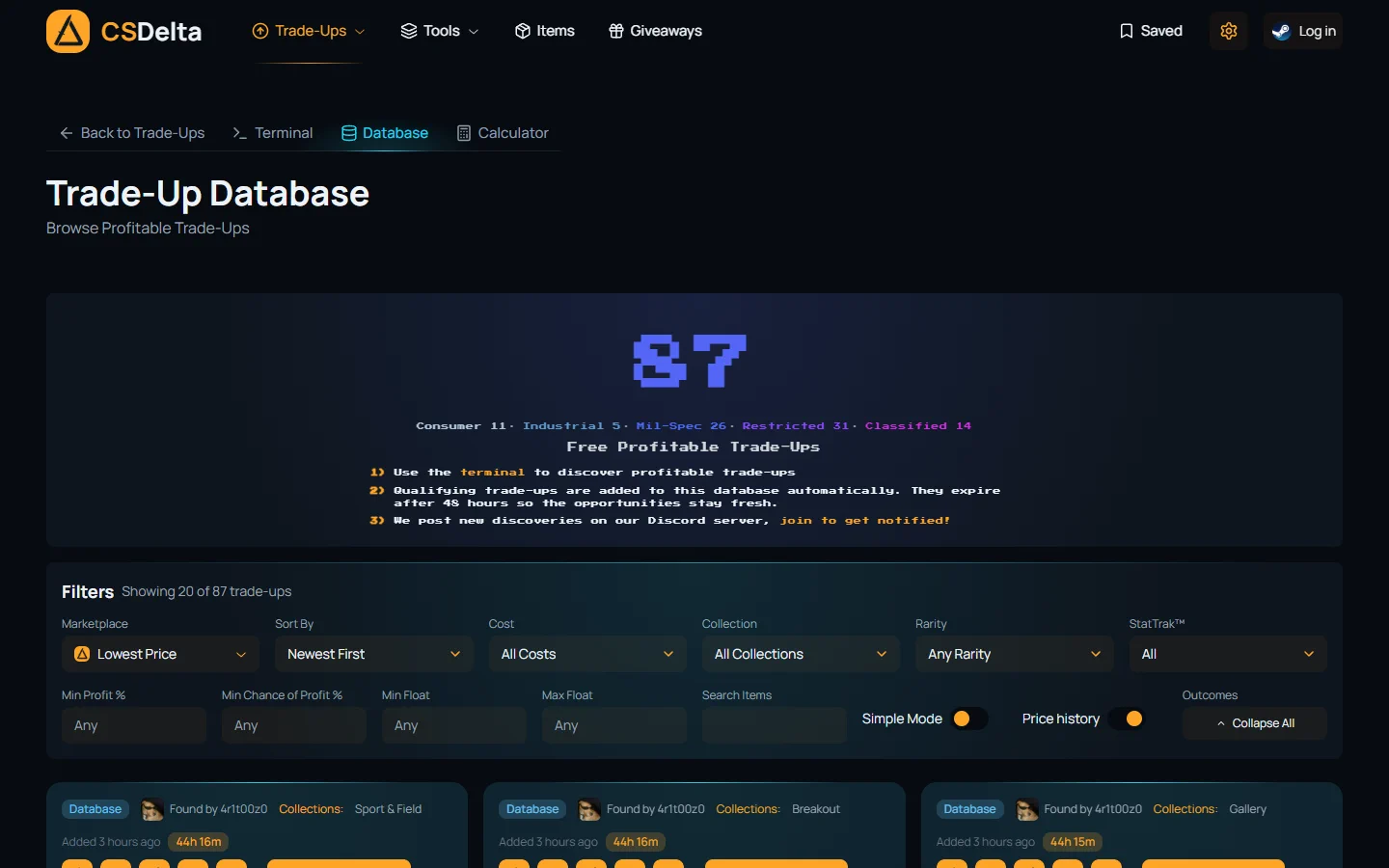1389x868 pixels.
Task: Click 4r1t00z0 avatar on Sport & Field card
Action: pyautogui.click(x=152, y=809)
